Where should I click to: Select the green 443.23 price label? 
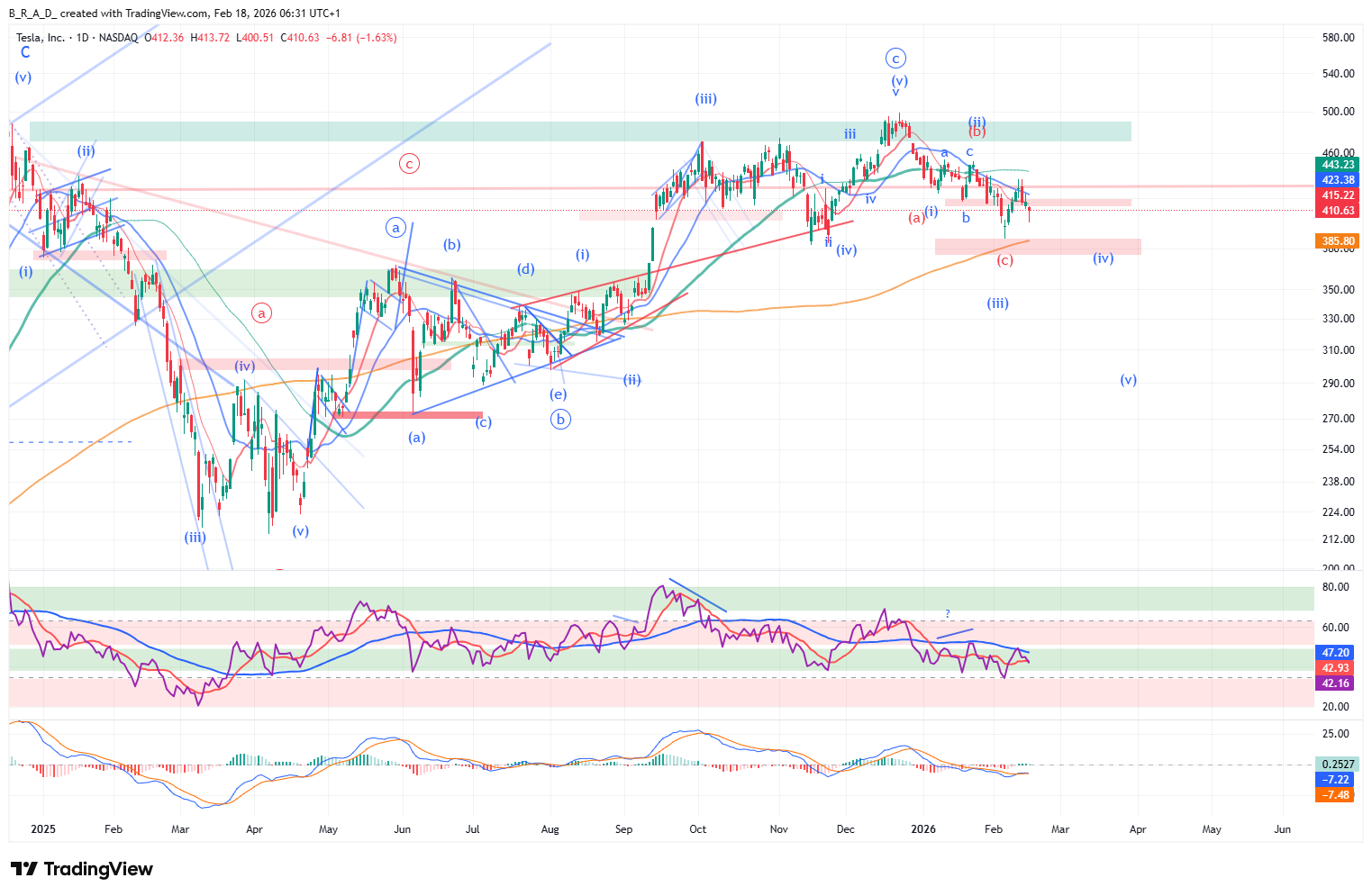[x=1337, y=164]
